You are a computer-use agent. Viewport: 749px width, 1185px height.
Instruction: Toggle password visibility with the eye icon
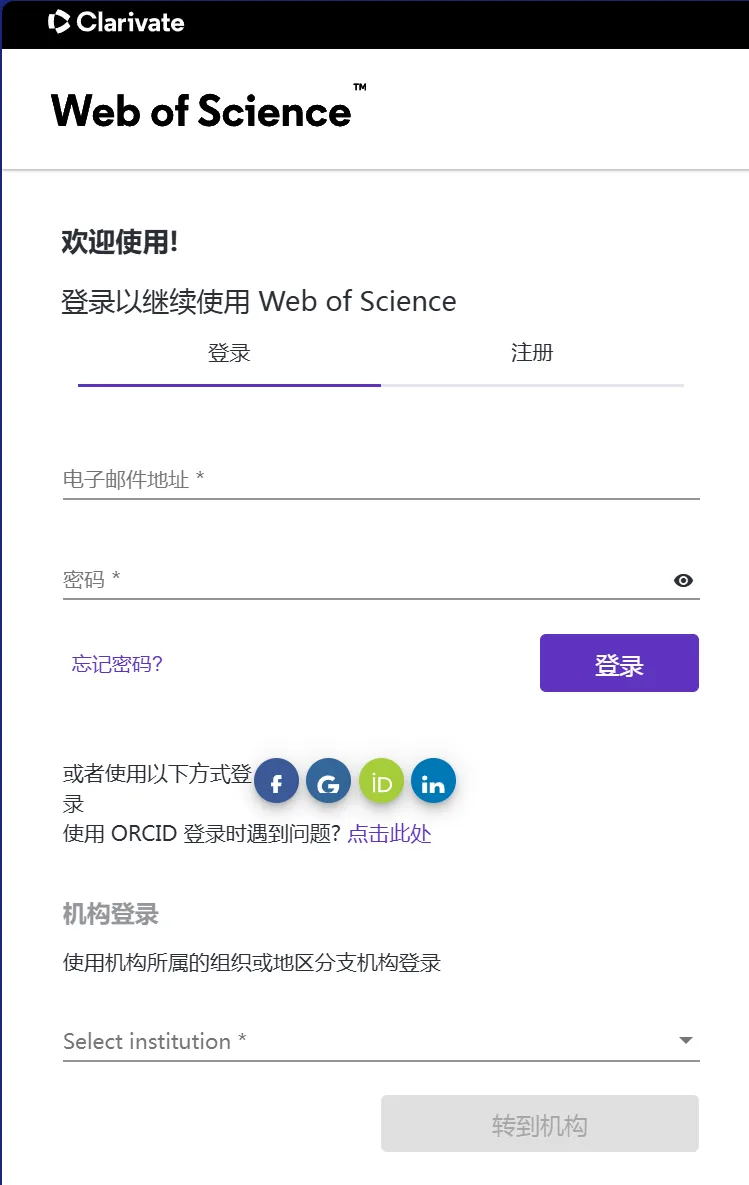[x=683, y=580]
